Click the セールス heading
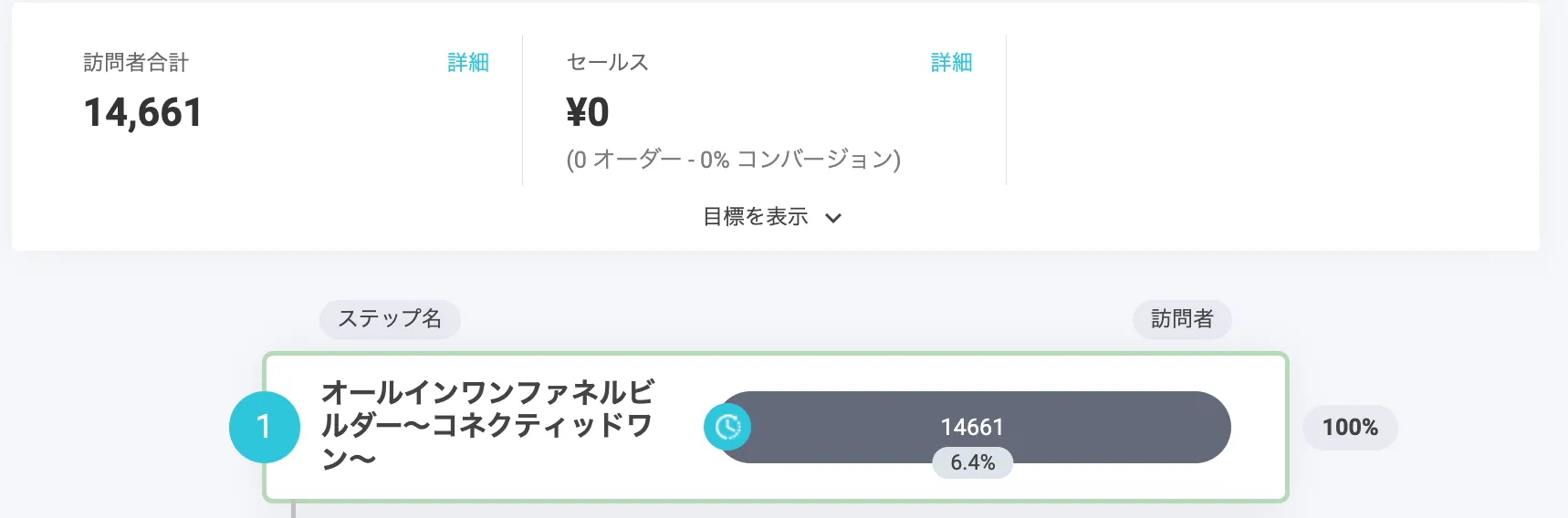Screen dimensions: 1568x518 pos(607,62)
